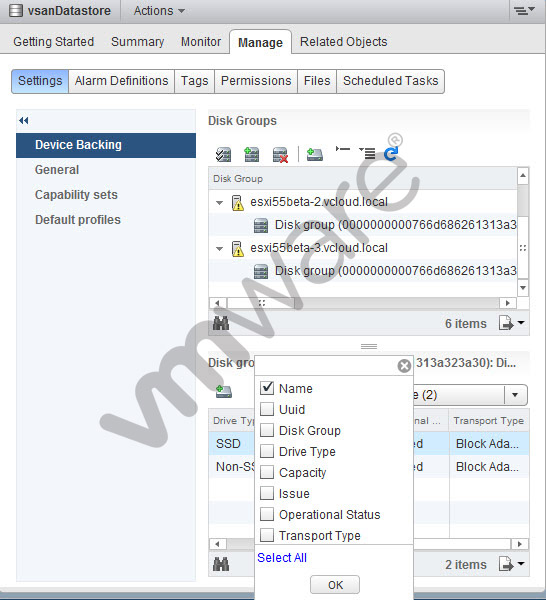Open the Scheduled Tasks sub-tab
Image resolution: width=546 pixels, height=600 pixels.
coord(390,81)
